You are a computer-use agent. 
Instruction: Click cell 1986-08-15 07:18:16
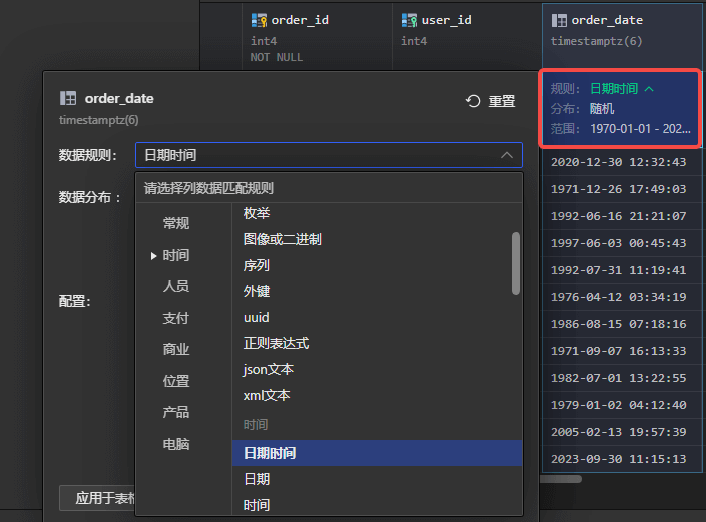[621, 324]
